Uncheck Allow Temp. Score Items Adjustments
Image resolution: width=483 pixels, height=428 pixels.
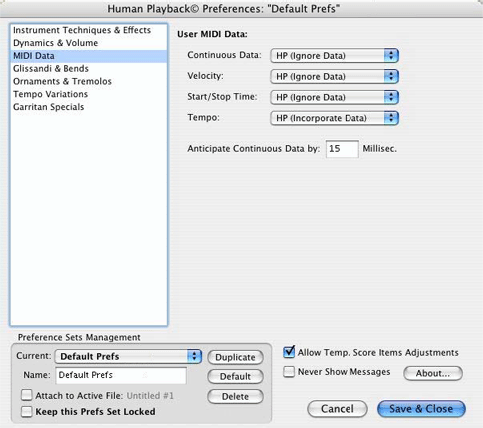click(x=289, y=352)
